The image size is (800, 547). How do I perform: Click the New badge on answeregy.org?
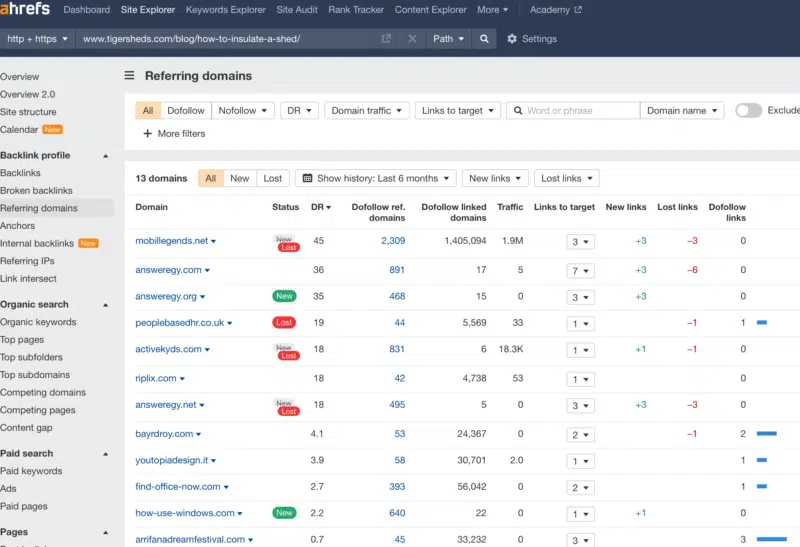[284, 296]
